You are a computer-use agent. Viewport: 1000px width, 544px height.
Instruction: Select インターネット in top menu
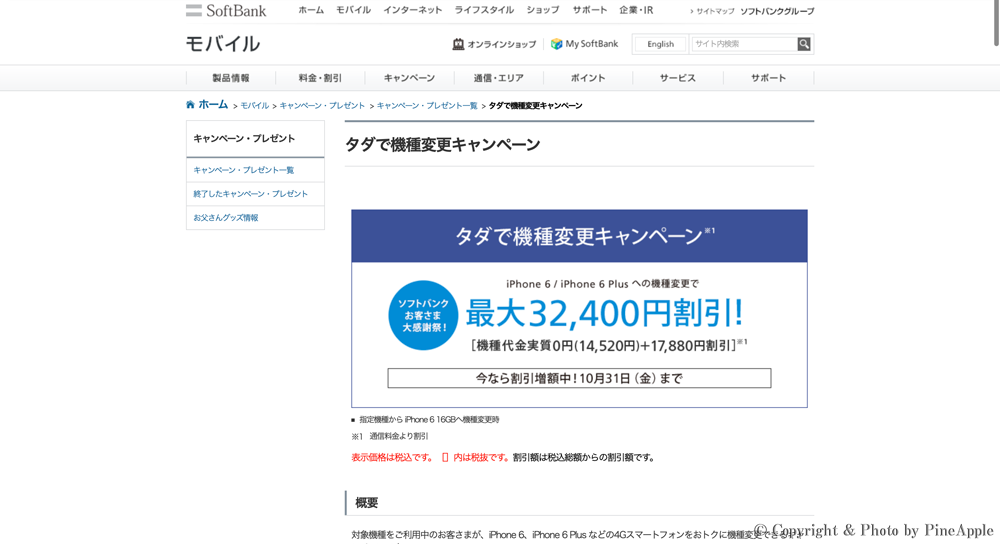coord(413,10)
